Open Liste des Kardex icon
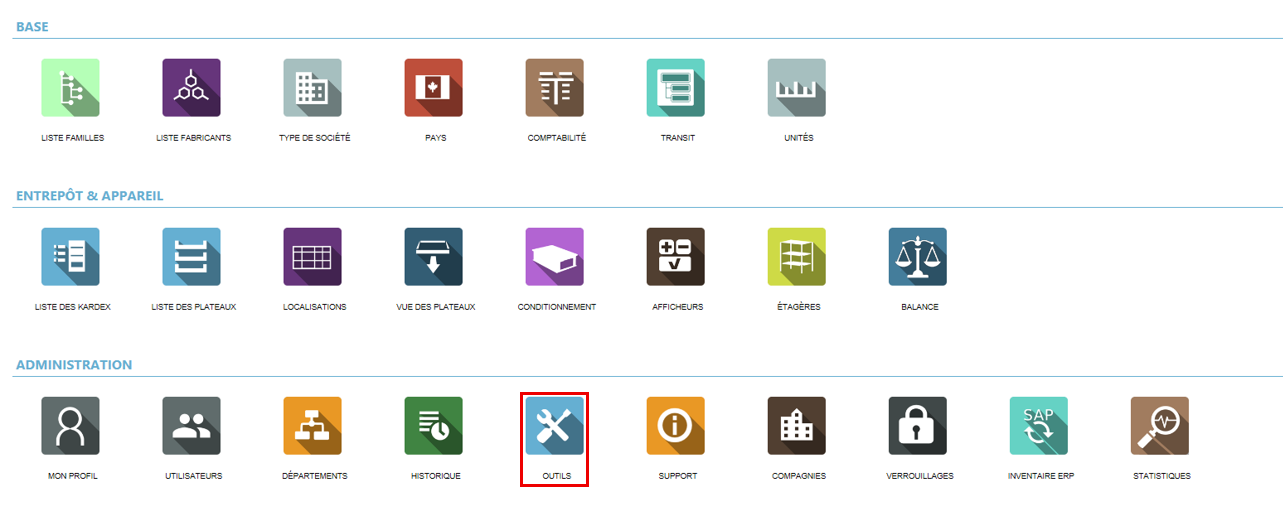This screenshot has width=1283, height=525. pyautogui.click(x=71, y=257)
